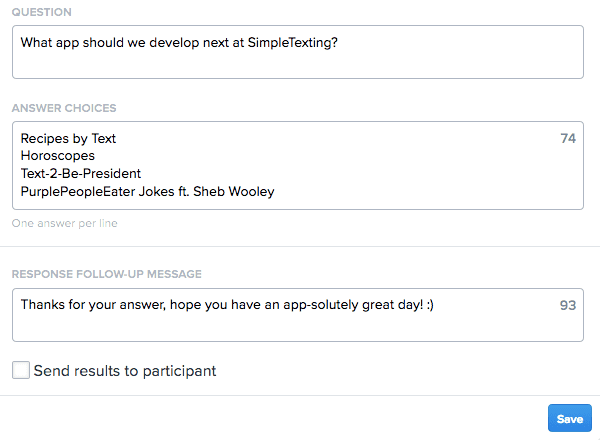Click the 'PurplePeopleEater Jokes ft. Sheb Wooley' line
Image resolution: width=600 pixels, height=440 pixels.
pyautogui.click(x=147, y=191)
